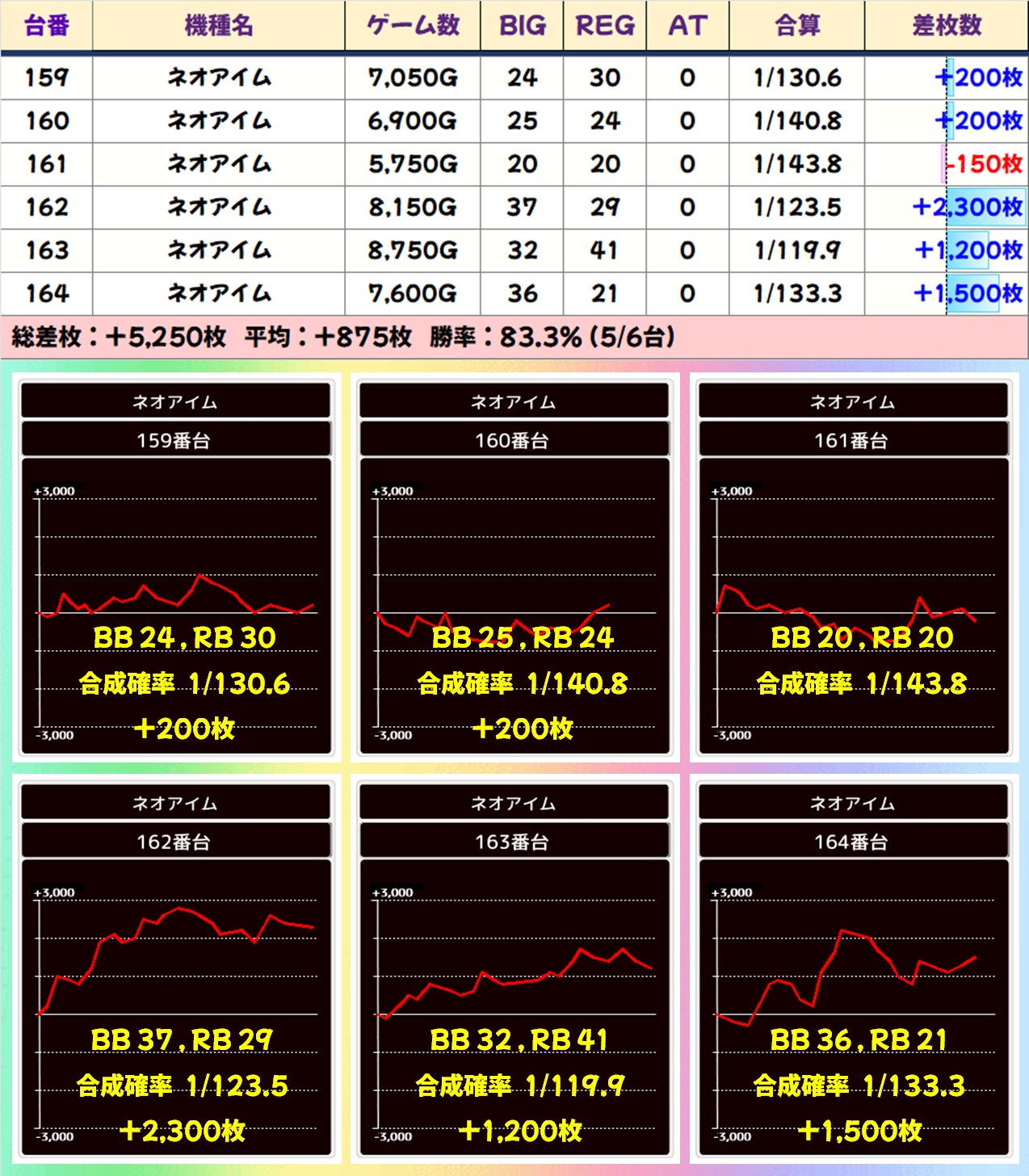Screen dimensions: 1029x1176
Task: Select machine number 162 in table
Action: coord(47,208)
